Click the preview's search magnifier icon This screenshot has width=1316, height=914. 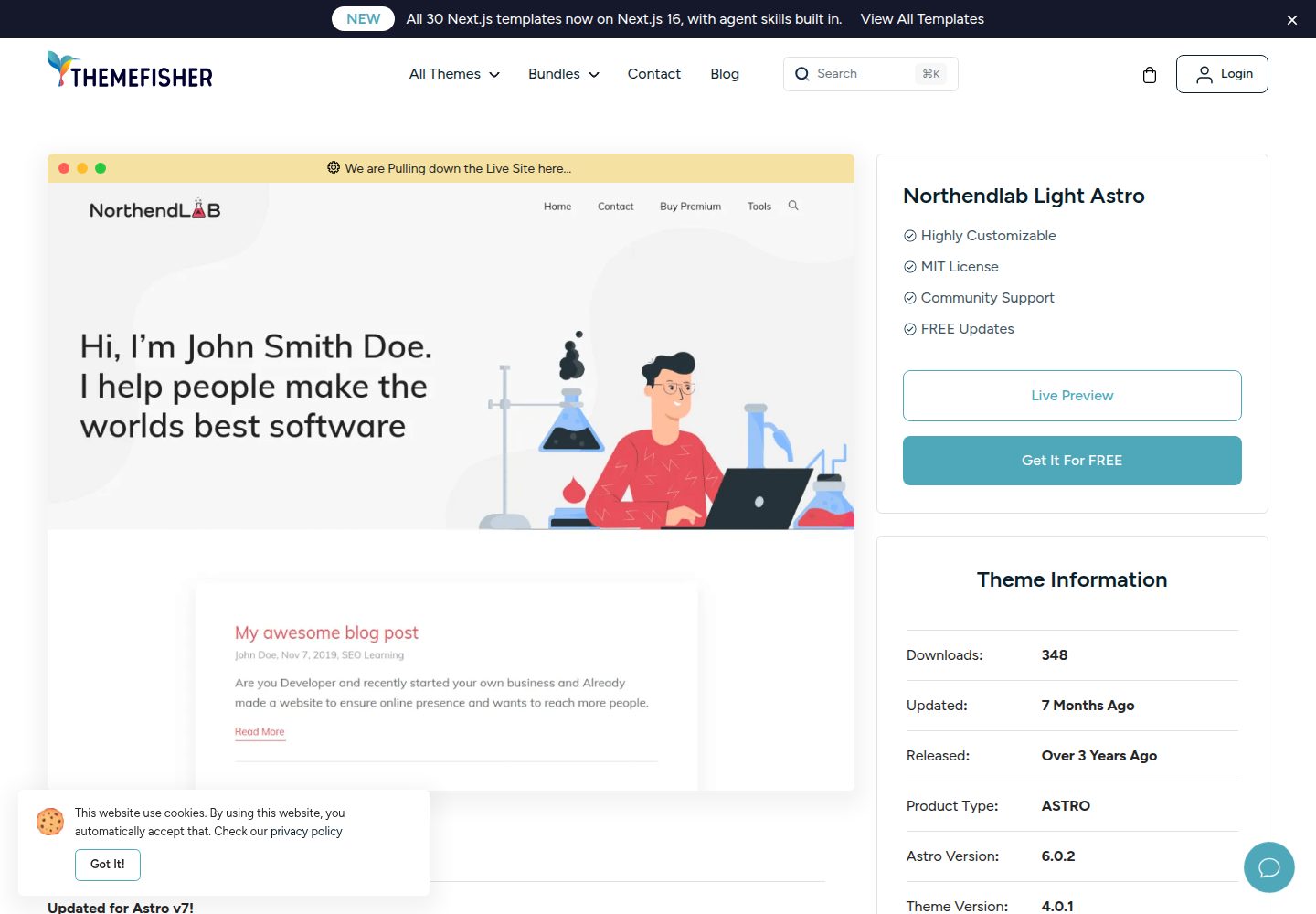pos(793,206)
